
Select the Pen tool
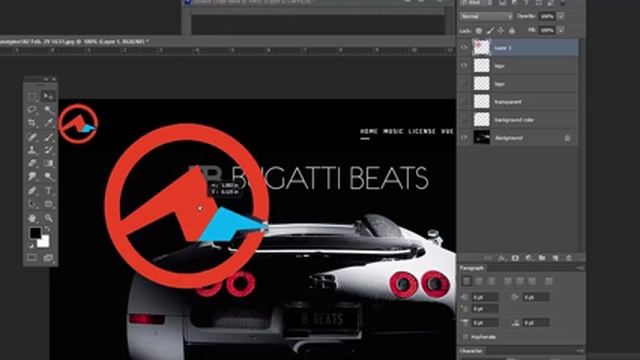32,191
